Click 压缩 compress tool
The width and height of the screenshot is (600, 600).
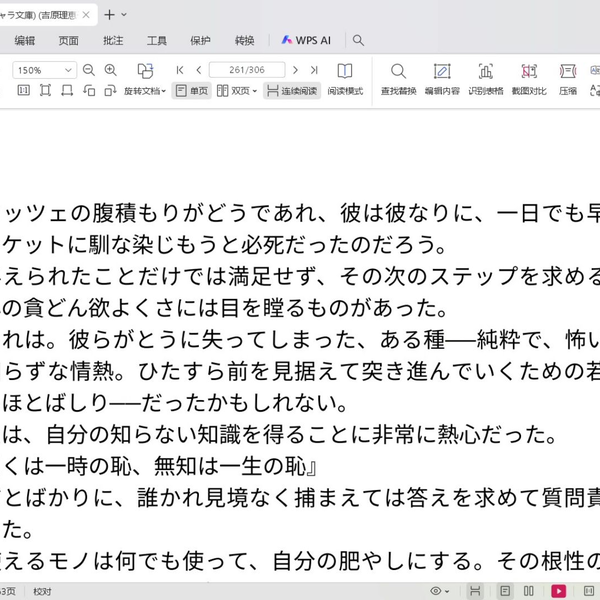coord(568,80)
